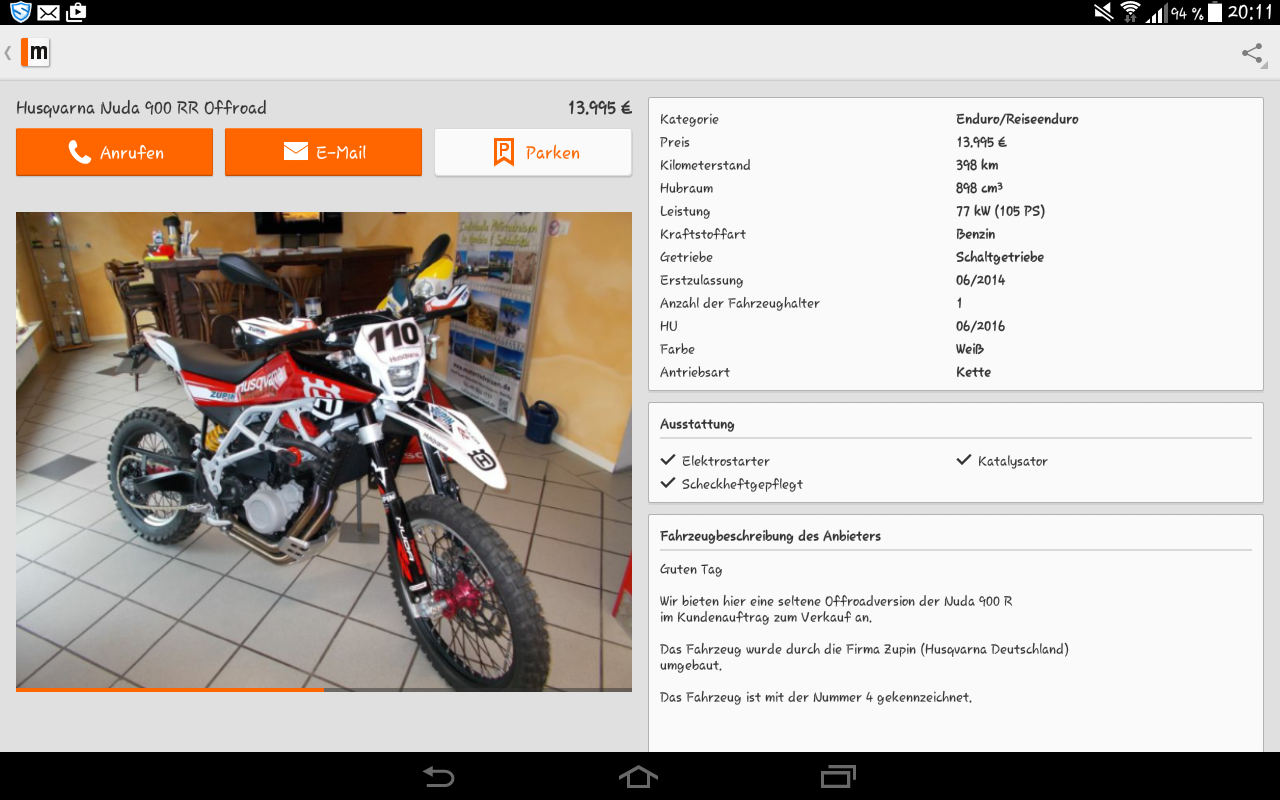1280x800 pixels.
Task: Tap the Scheckheftgepflegt checkmark
Action: tap(668, 483)
